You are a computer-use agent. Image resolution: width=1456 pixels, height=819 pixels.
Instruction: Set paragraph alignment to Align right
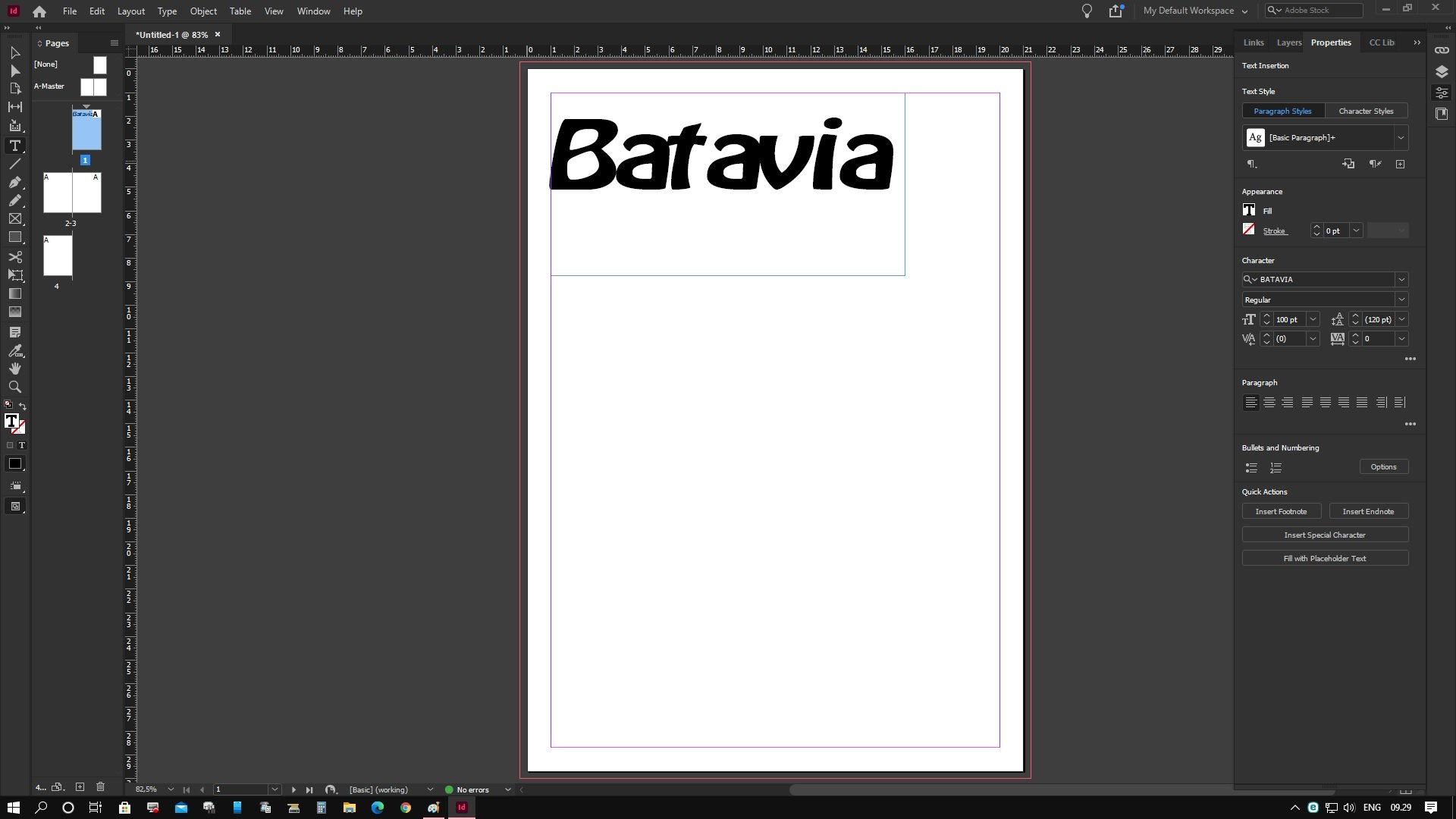click(x=1288, y=403)
